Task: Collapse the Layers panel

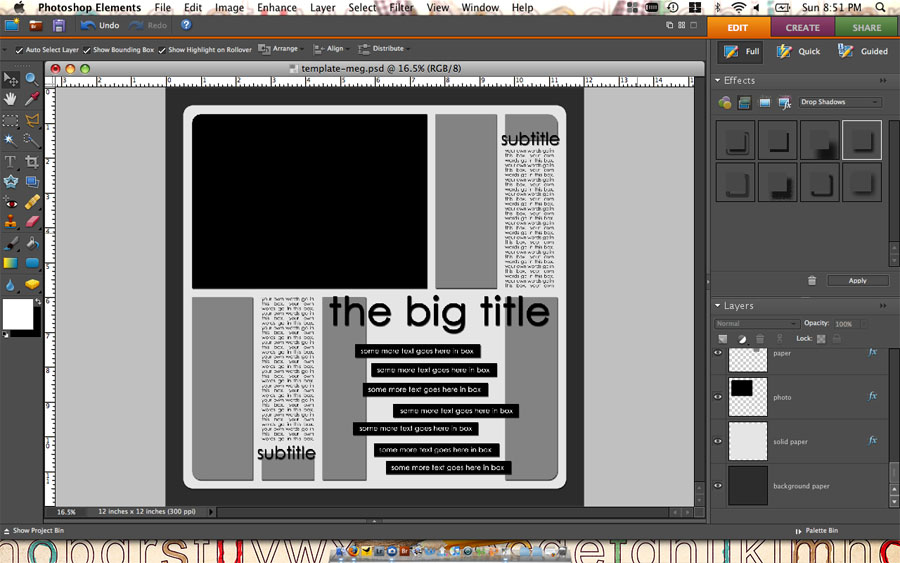Action: 718,306
